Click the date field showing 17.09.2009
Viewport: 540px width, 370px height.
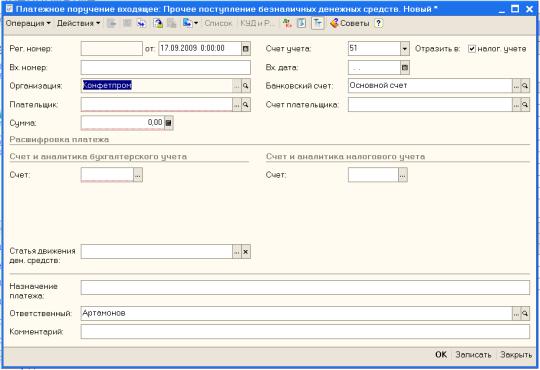200,49
